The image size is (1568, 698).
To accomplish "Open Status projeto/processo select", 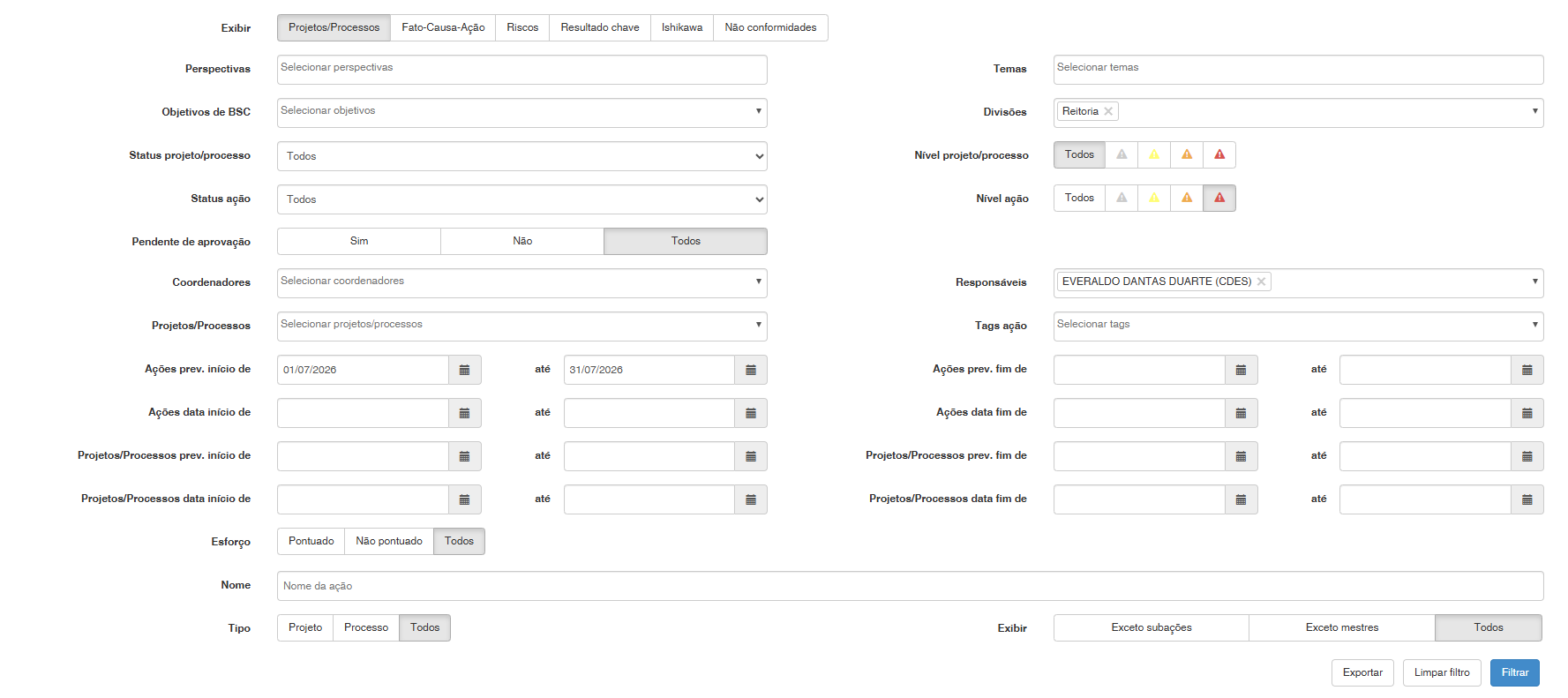I will (x=522, y=156).
